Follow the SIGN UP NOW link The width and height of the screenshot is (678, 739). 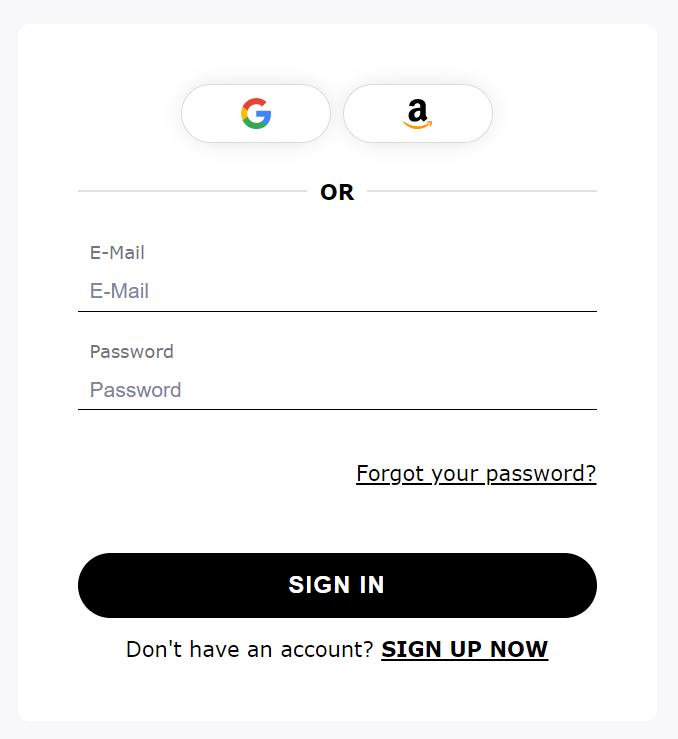point(465,649)
